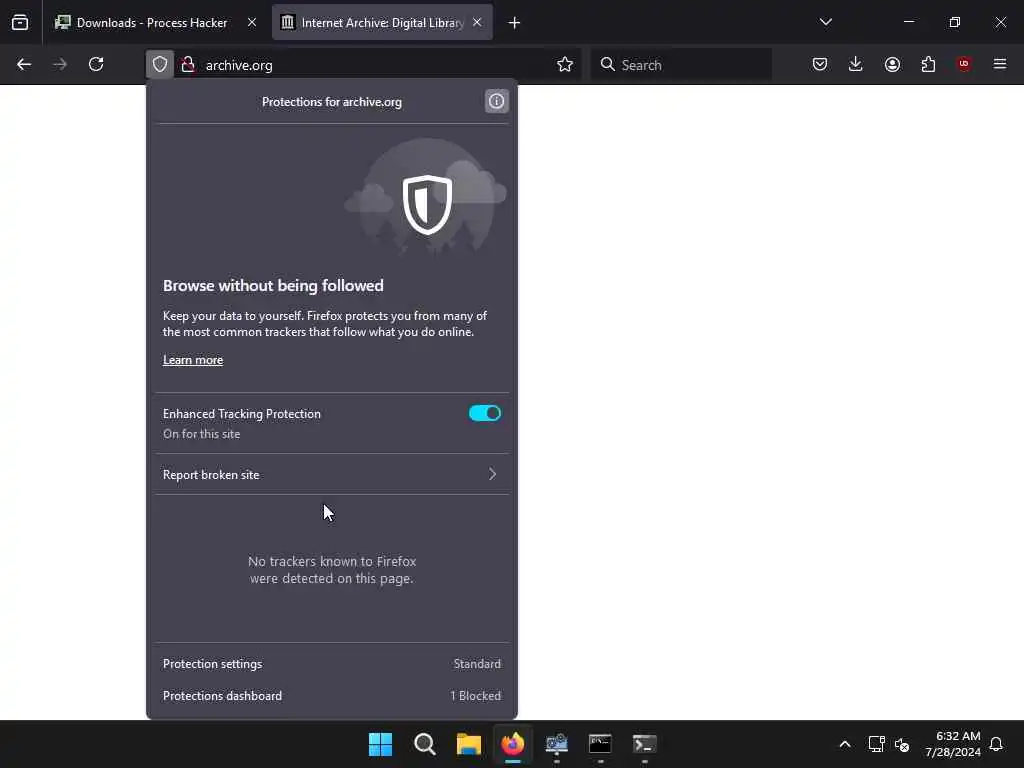Click the protections panel info icon
This screenshot has height=768, width=1024.
[x=496, y=101]
